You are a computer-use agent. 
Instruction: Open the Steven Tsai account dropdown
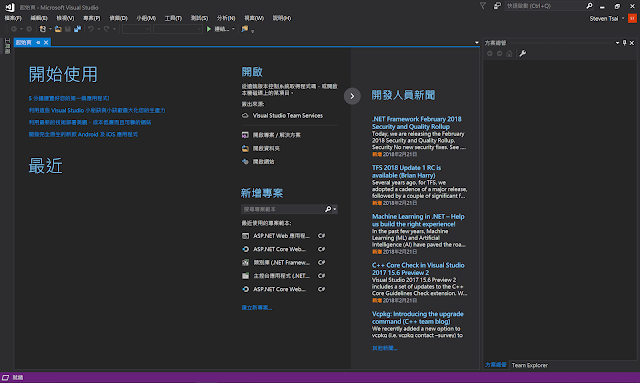point(623,18)
